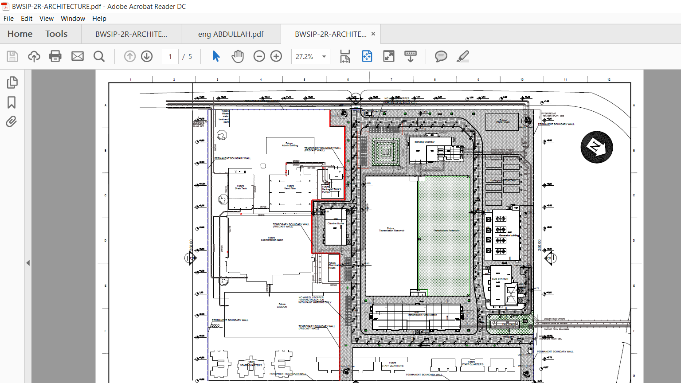Open the Window menu
The image size is (681, 383).
click(73, 19)
